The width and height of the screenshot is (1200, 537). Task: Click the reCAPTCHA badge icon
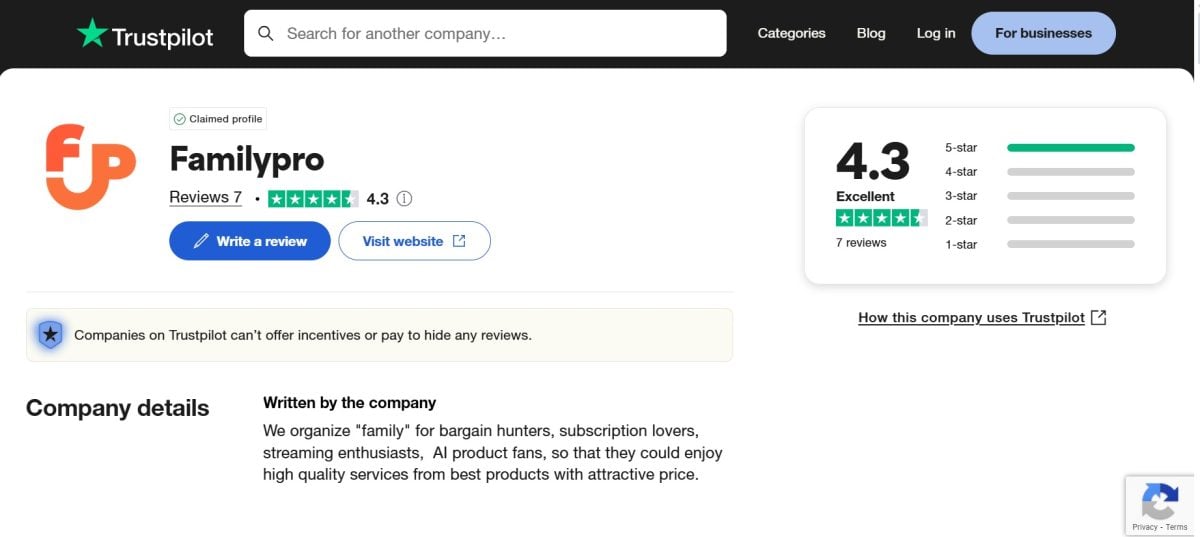tap(1160, 502)
